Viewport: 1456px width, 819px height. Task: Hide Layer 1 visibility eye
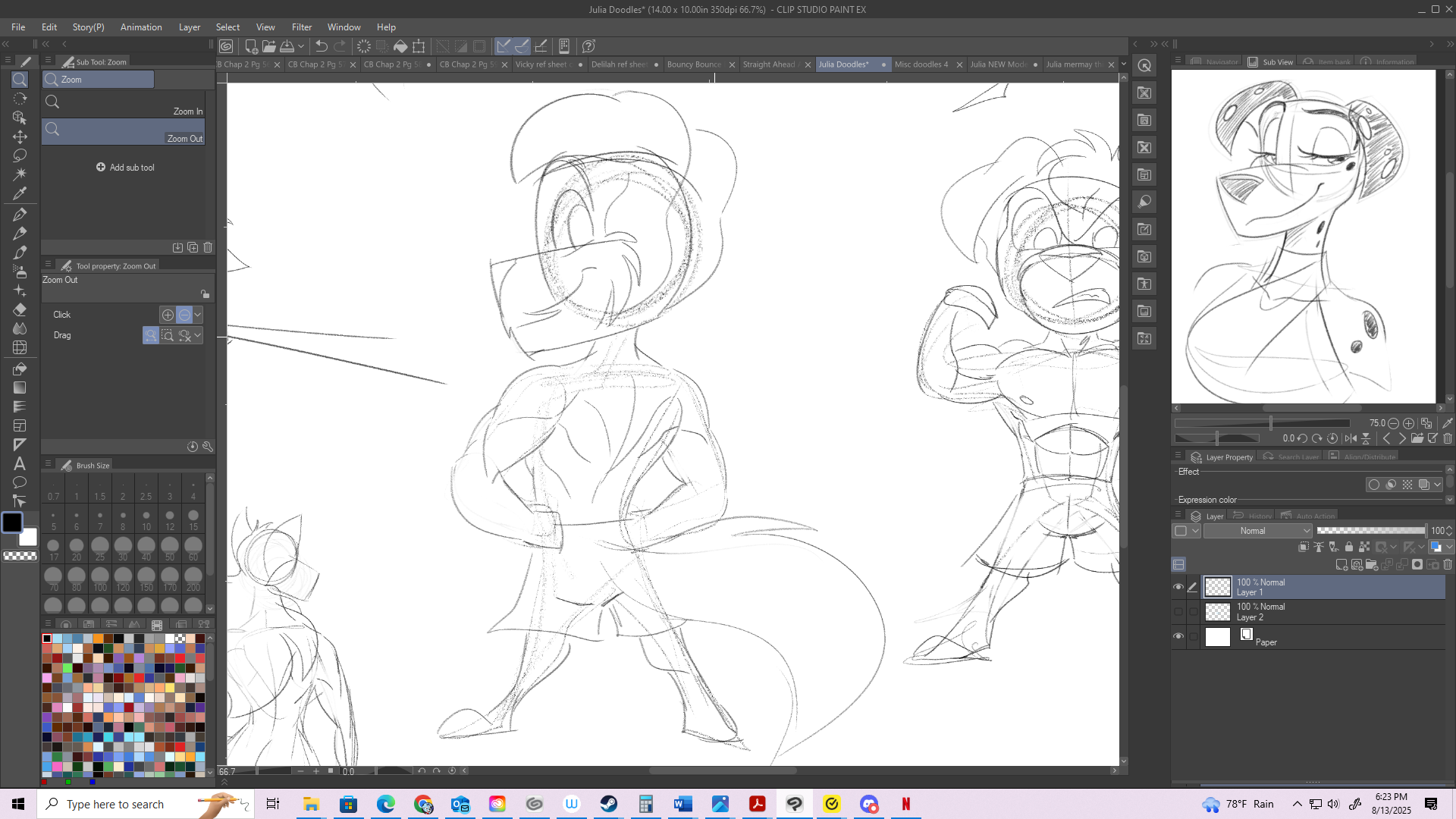1178,587
